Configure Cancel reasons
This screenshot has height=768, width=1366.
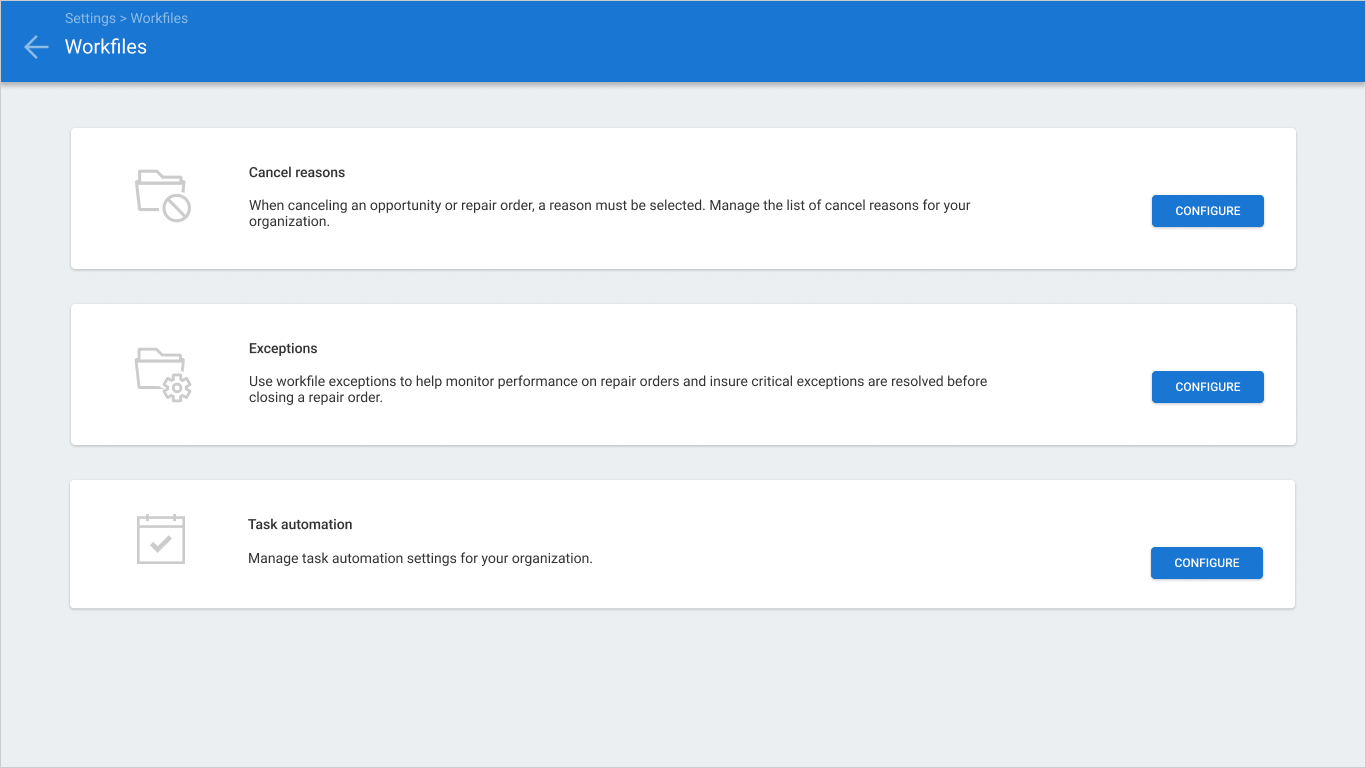[x=1208, y=211]
